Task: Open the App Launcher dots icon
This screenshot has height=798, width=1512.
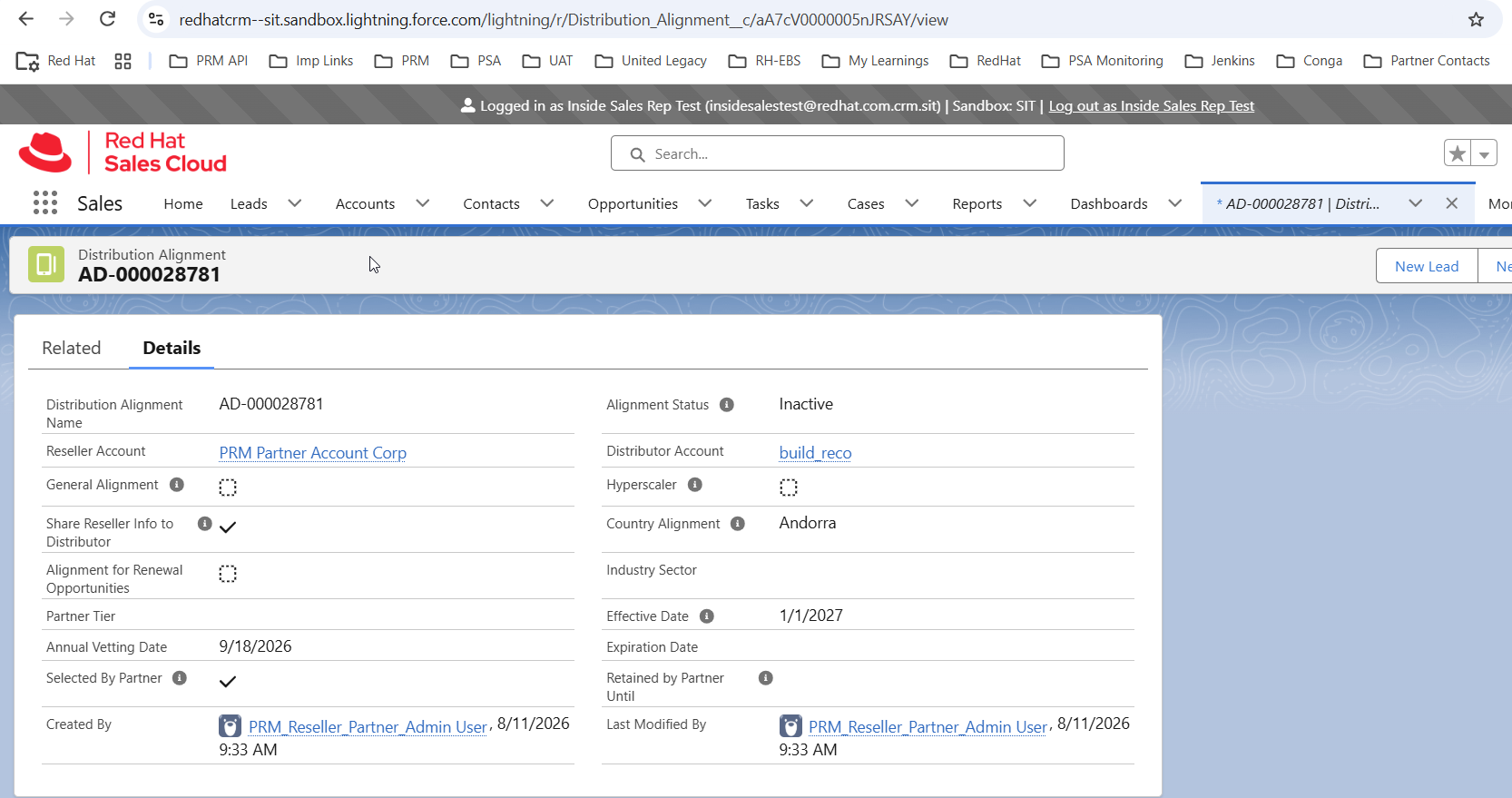Action: (45, 202)
